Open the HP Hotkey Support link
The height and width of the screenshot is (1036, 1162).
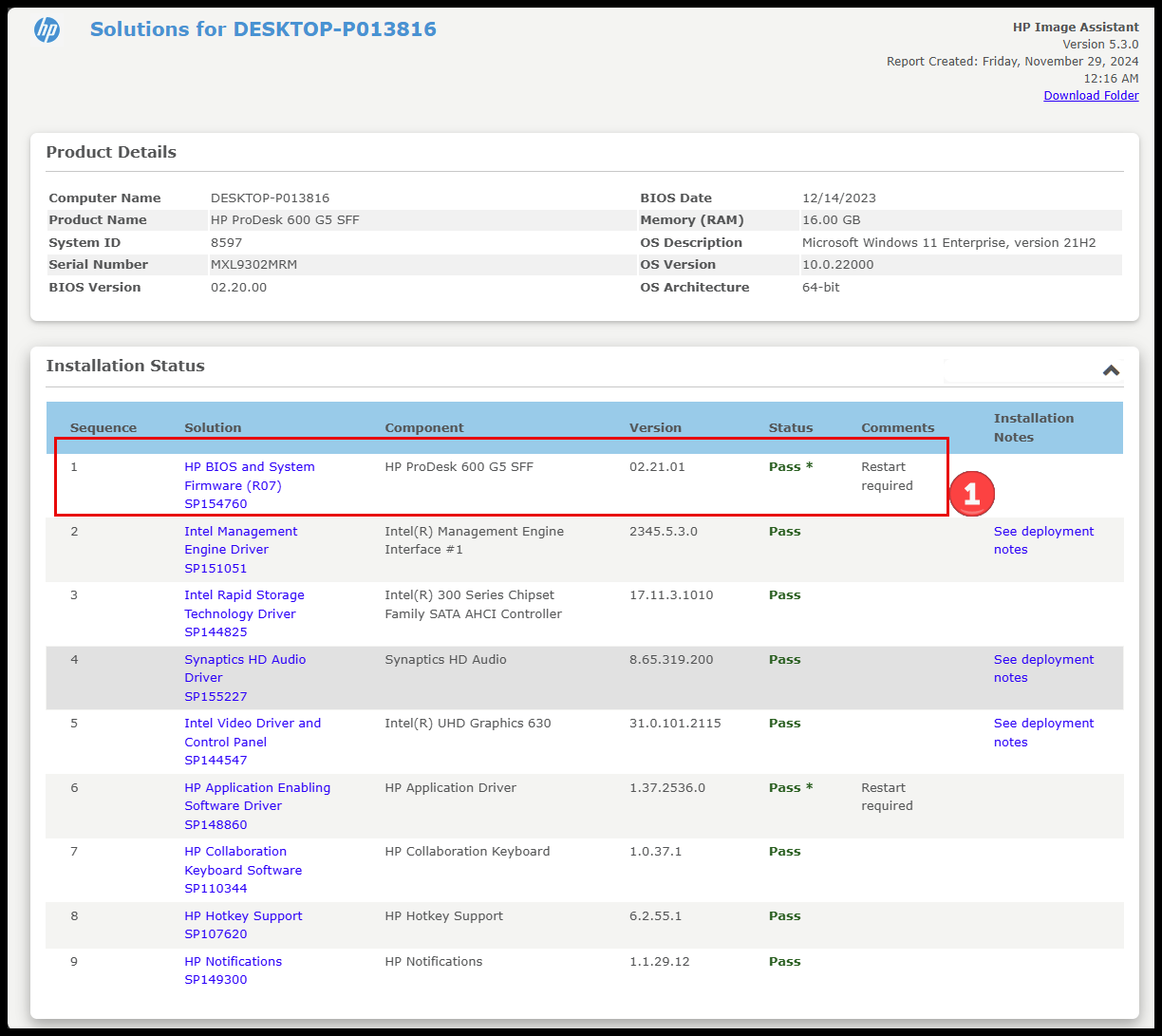[x=243, y=915]
